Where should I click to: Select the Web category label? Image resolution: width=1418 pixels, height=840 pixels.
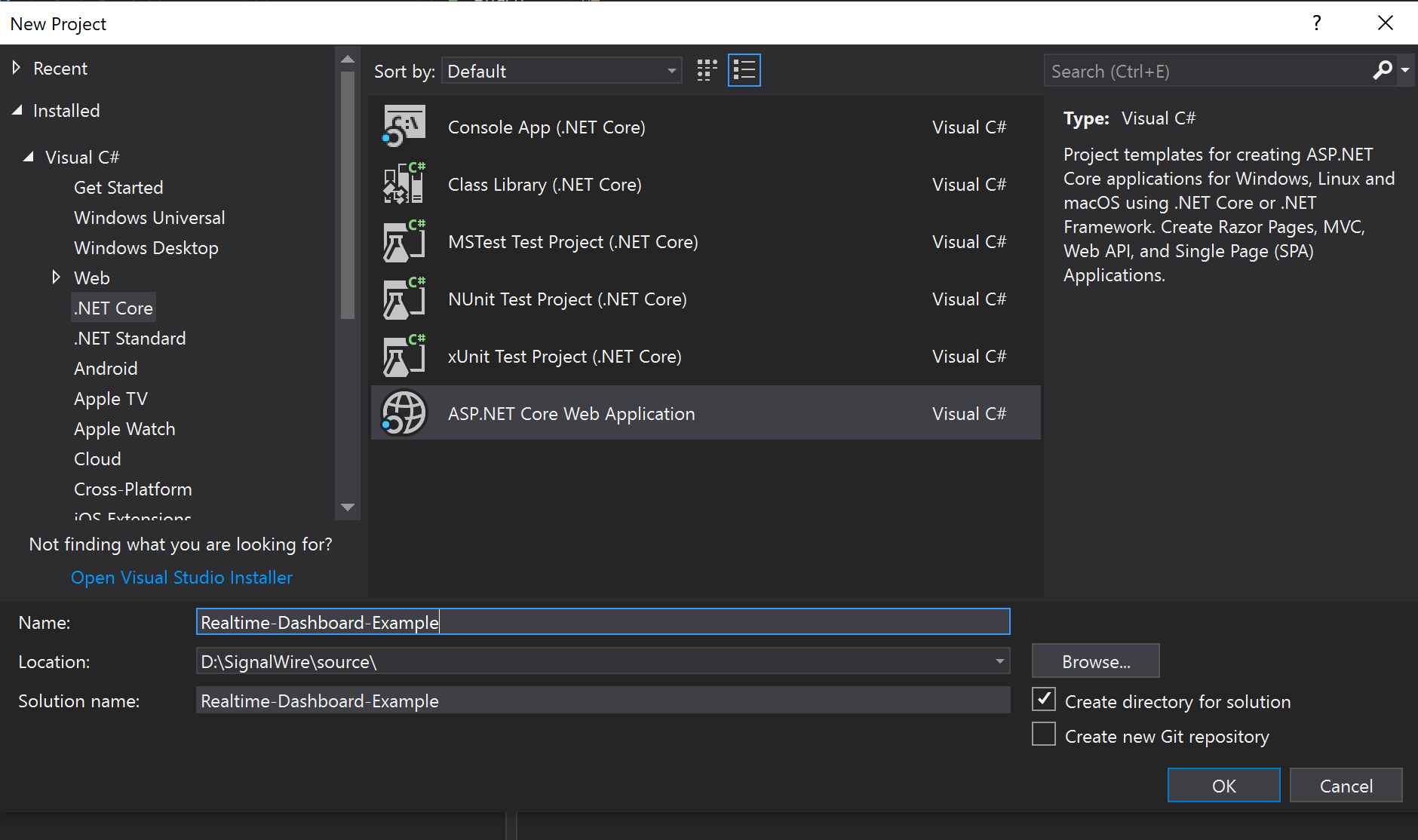point(92,277)
